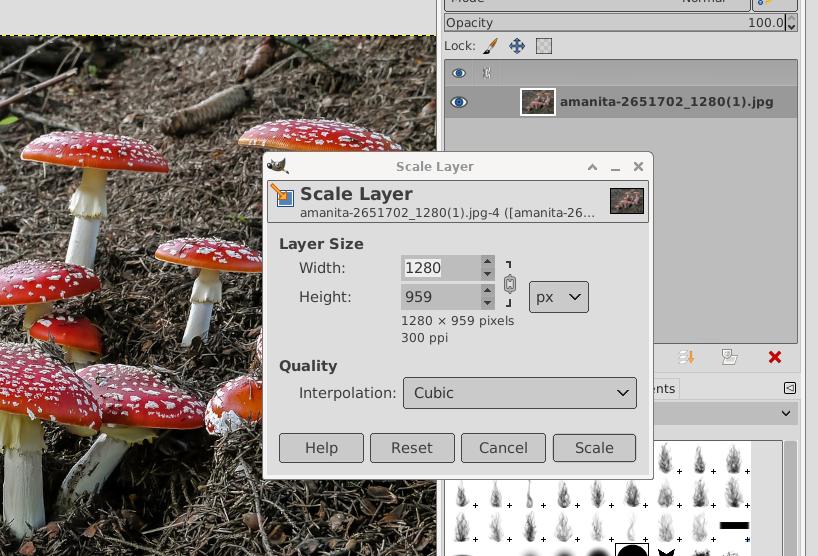Screen dimensions: 818x556
Task: Roll up the Scale Layer dialog
Action: click(592, 167)
